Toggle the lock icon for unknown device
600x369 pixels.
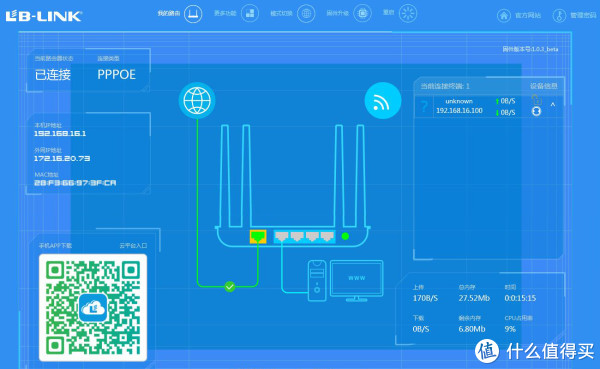tap(536, 100)
